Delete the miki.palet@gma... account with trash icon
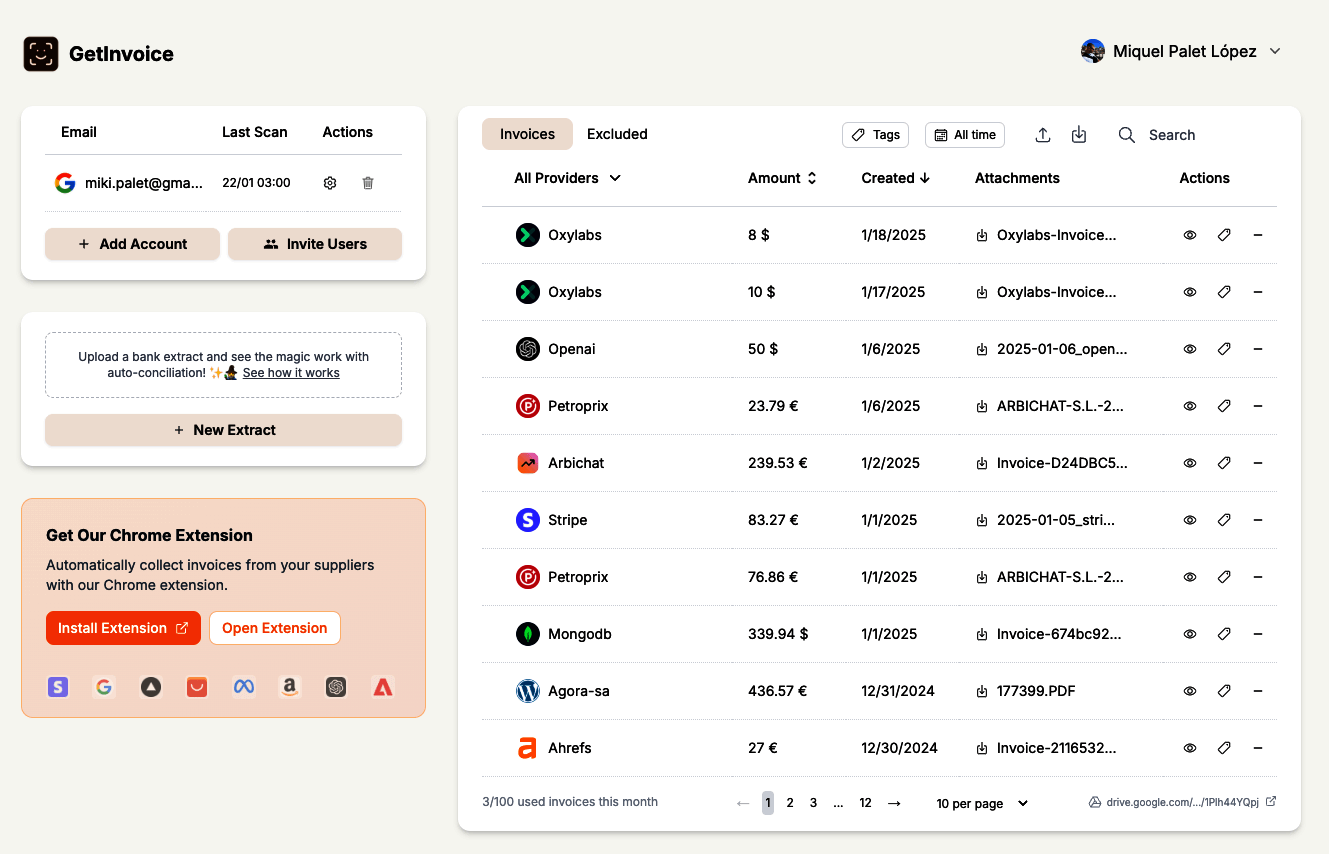The image size is (1329, 854). coord(367,182)
